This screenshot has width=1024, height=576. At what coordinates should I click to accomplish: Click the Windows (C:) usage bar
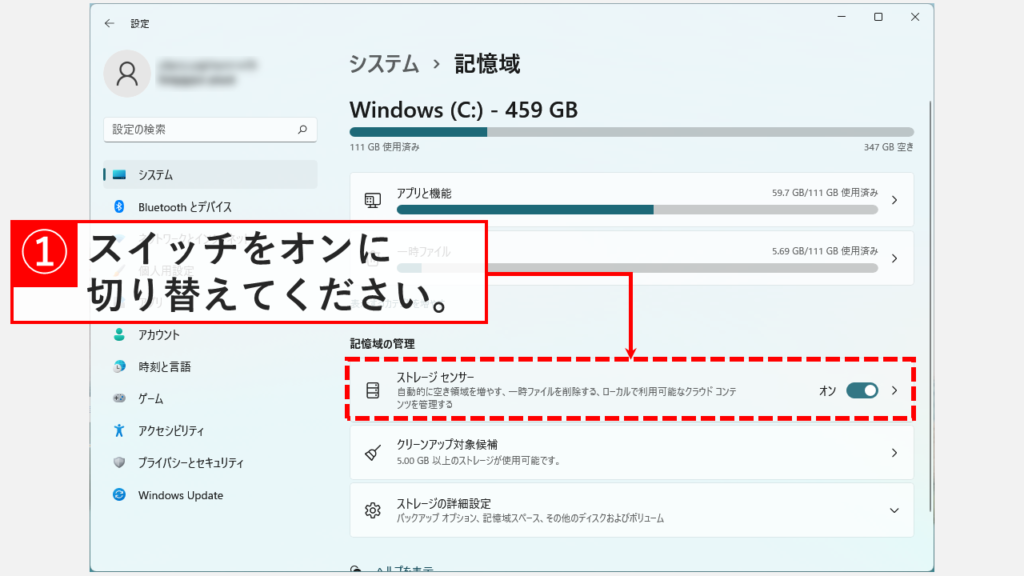[x=632, y=132]
